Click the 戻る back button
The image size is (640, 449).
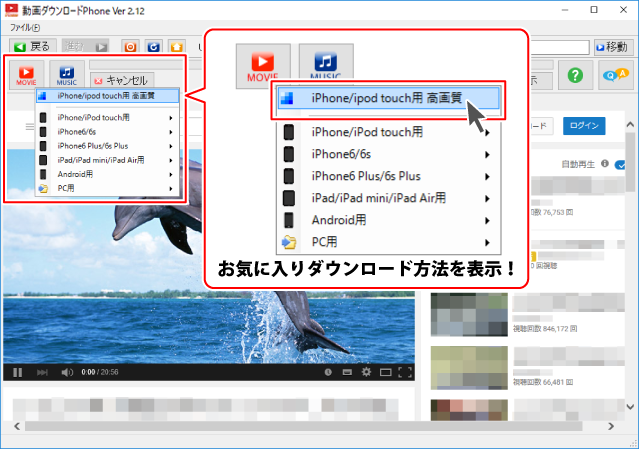(32, 47)
